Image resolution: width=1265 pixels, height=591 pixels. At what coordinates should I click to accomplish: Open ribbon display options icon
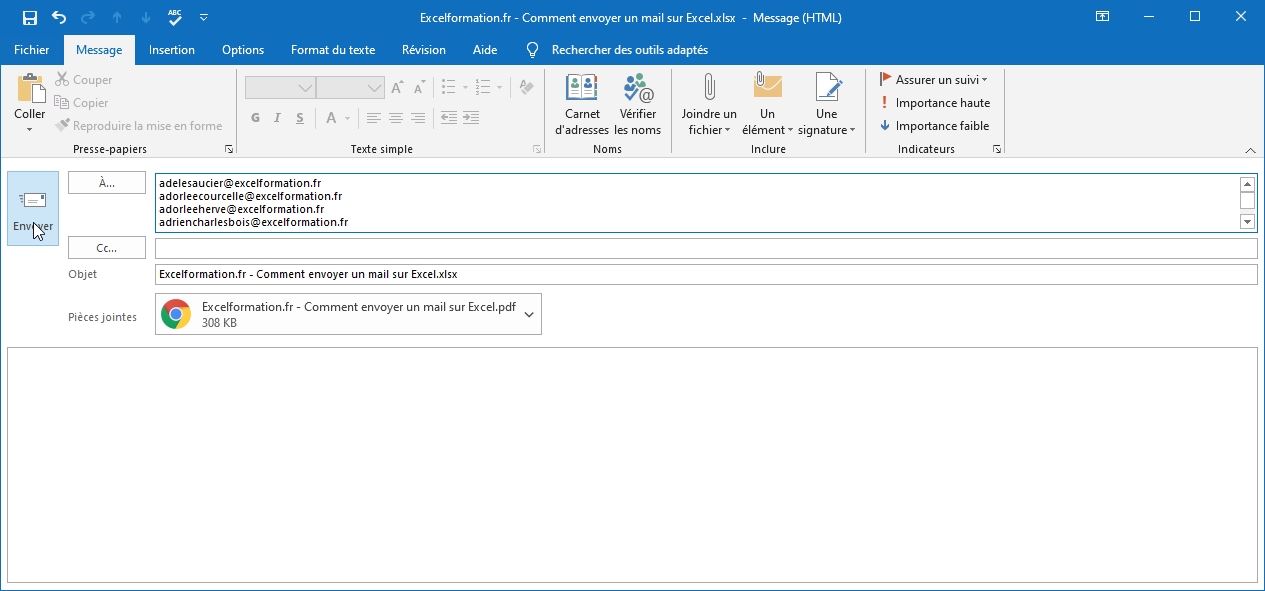tap(1102, 17)
